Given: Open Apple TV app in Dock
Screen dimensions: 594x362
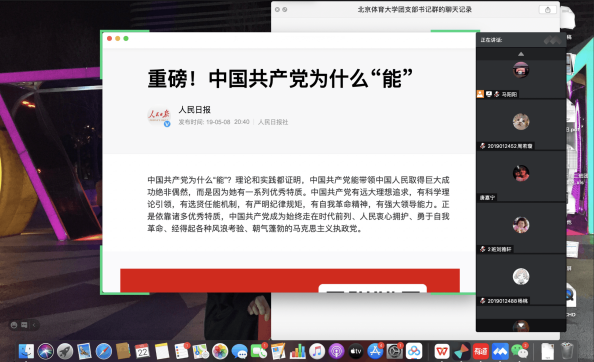Looking at the screenshot, I should click(356, 352).
